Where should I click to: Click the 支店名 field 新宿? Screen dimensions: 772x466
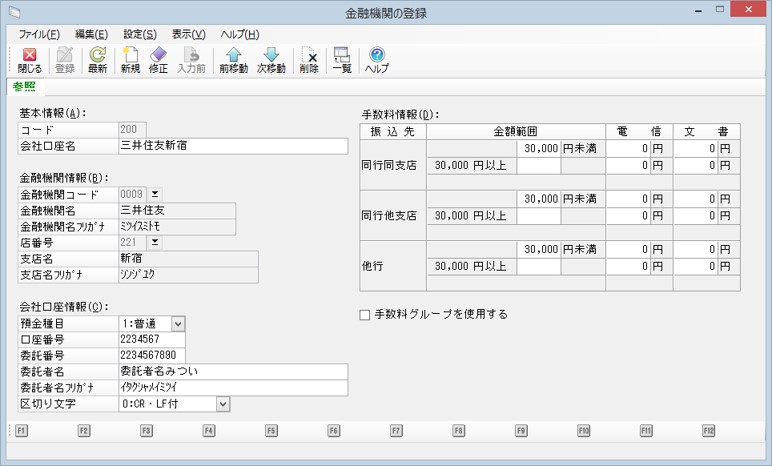pos(189,259)
